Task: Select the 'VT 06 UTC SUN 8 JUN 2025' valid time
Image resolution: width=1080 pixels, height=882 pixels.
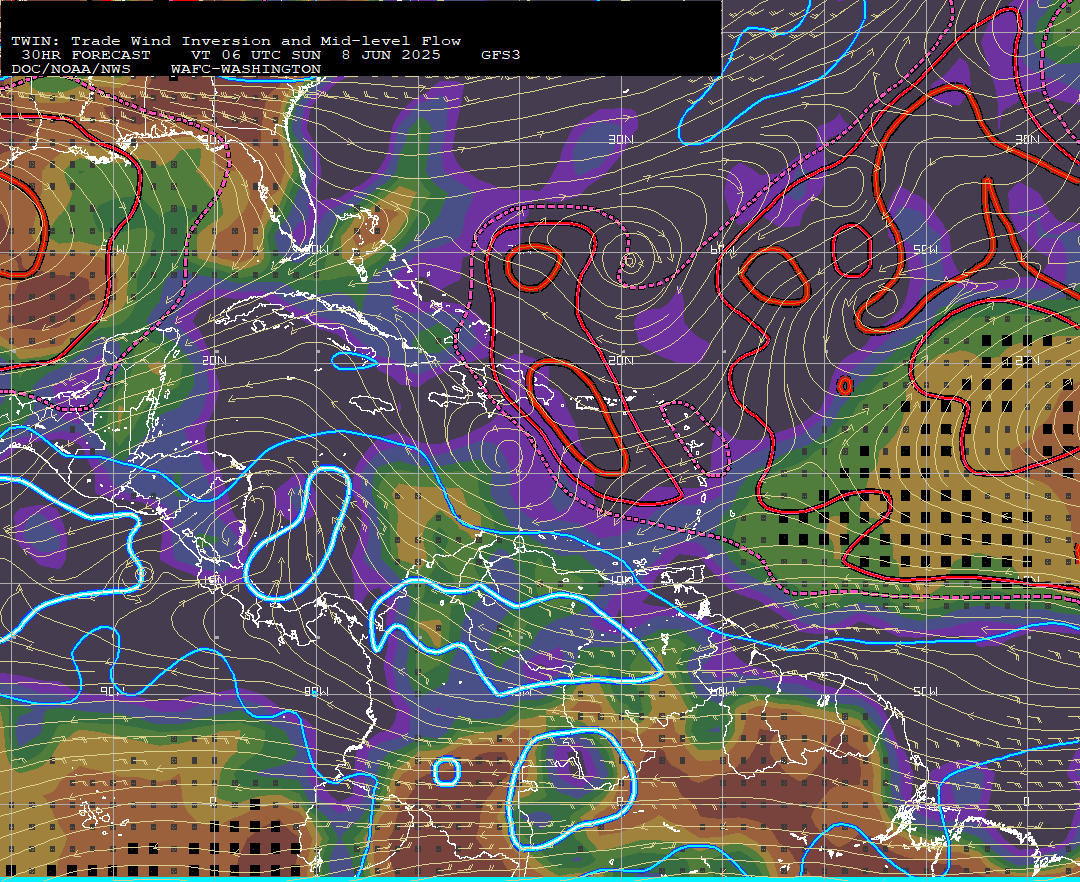Action: [315, 55]
